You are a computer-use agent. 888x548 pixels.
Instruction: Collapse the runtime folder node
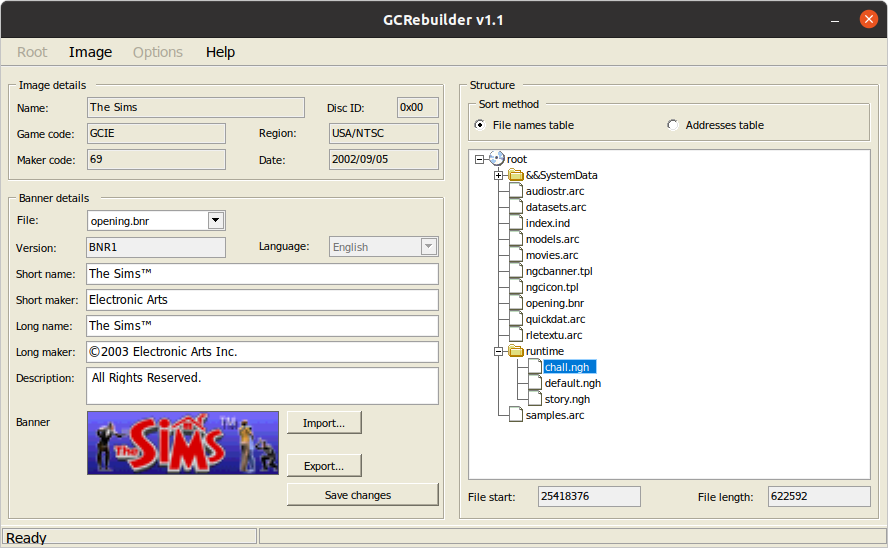[498, 351]
